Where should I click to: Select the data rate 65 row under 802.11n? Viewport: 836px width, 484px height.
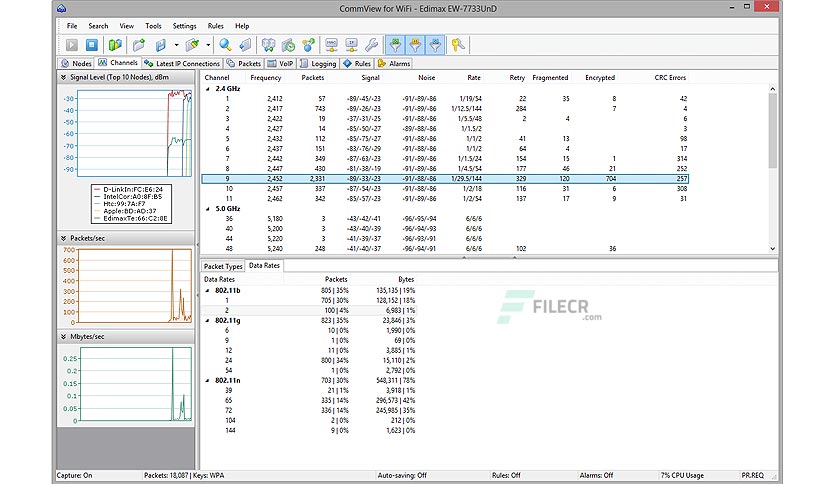309,400
